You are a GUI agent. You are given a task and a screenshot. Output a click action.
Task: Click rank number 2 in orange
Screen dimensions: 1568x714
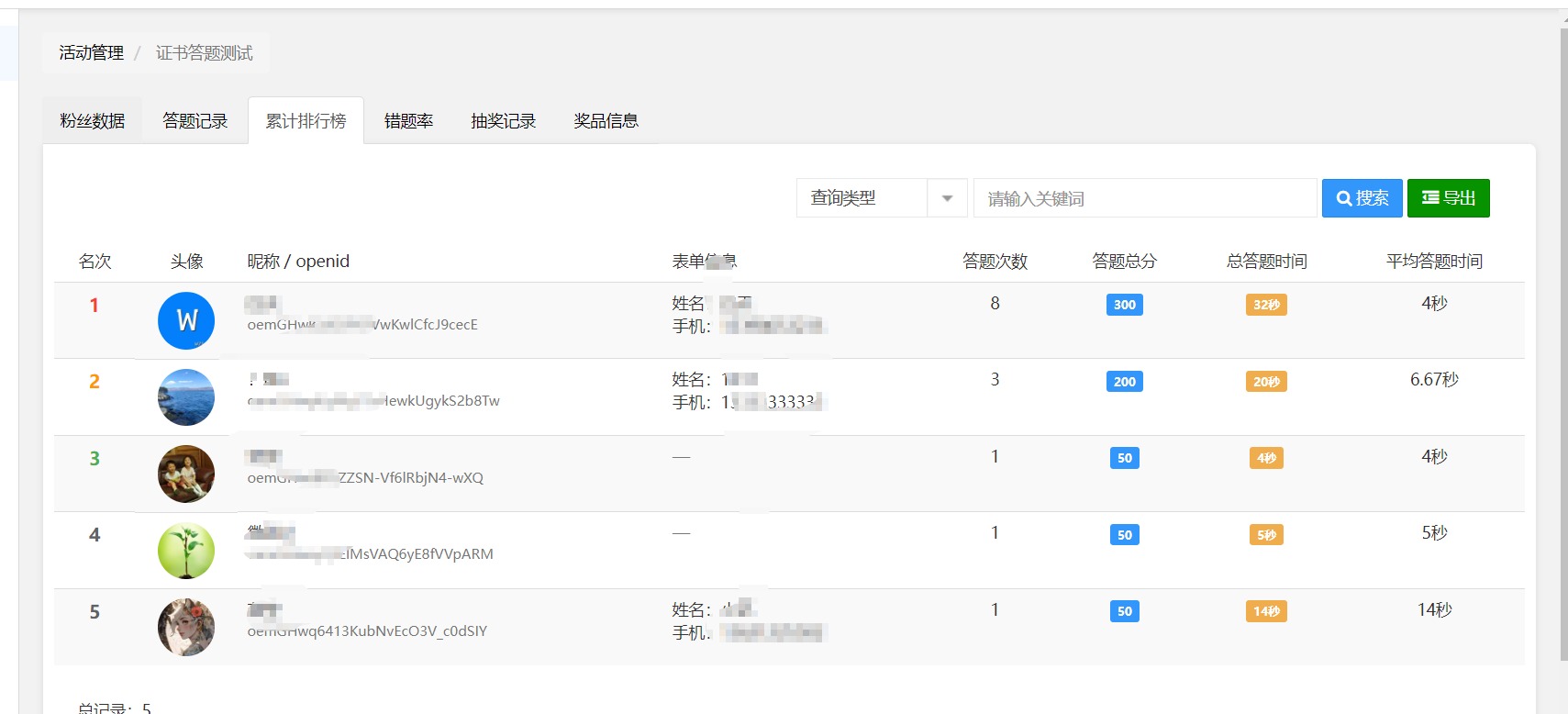(94, 382)
